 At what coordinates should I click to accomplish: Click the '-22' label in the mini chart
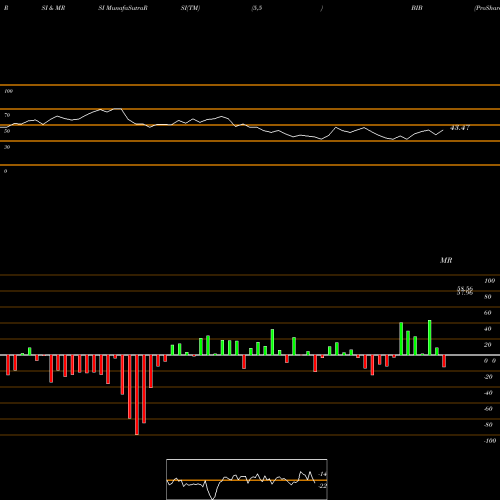(323, 486)
